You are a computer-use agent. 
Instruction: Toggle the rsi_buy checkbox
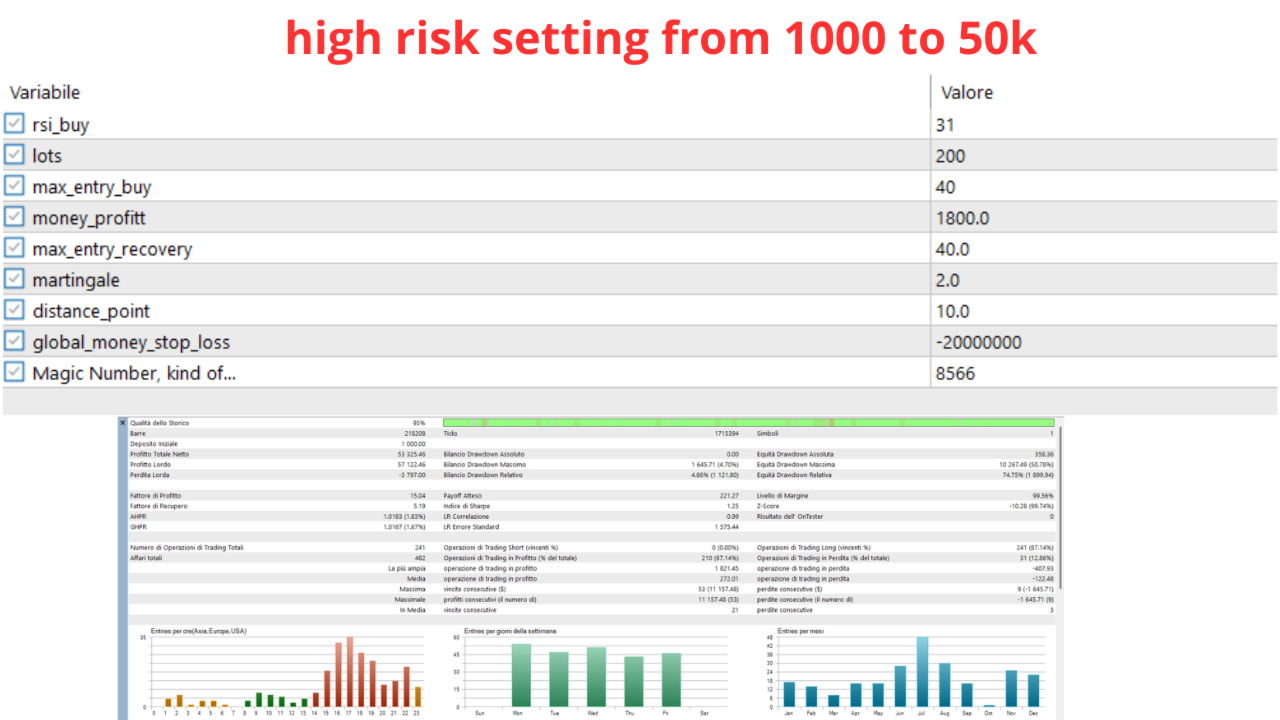coord(14,124)
